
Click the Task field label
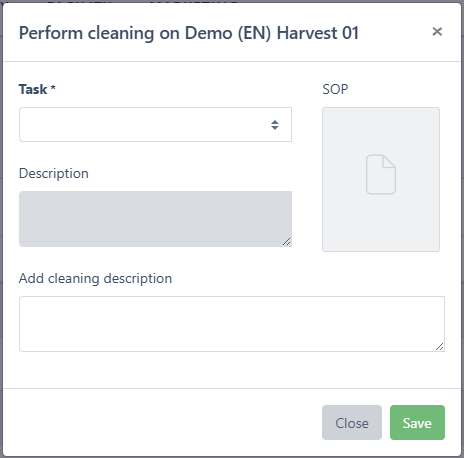(x=33, y=89)
